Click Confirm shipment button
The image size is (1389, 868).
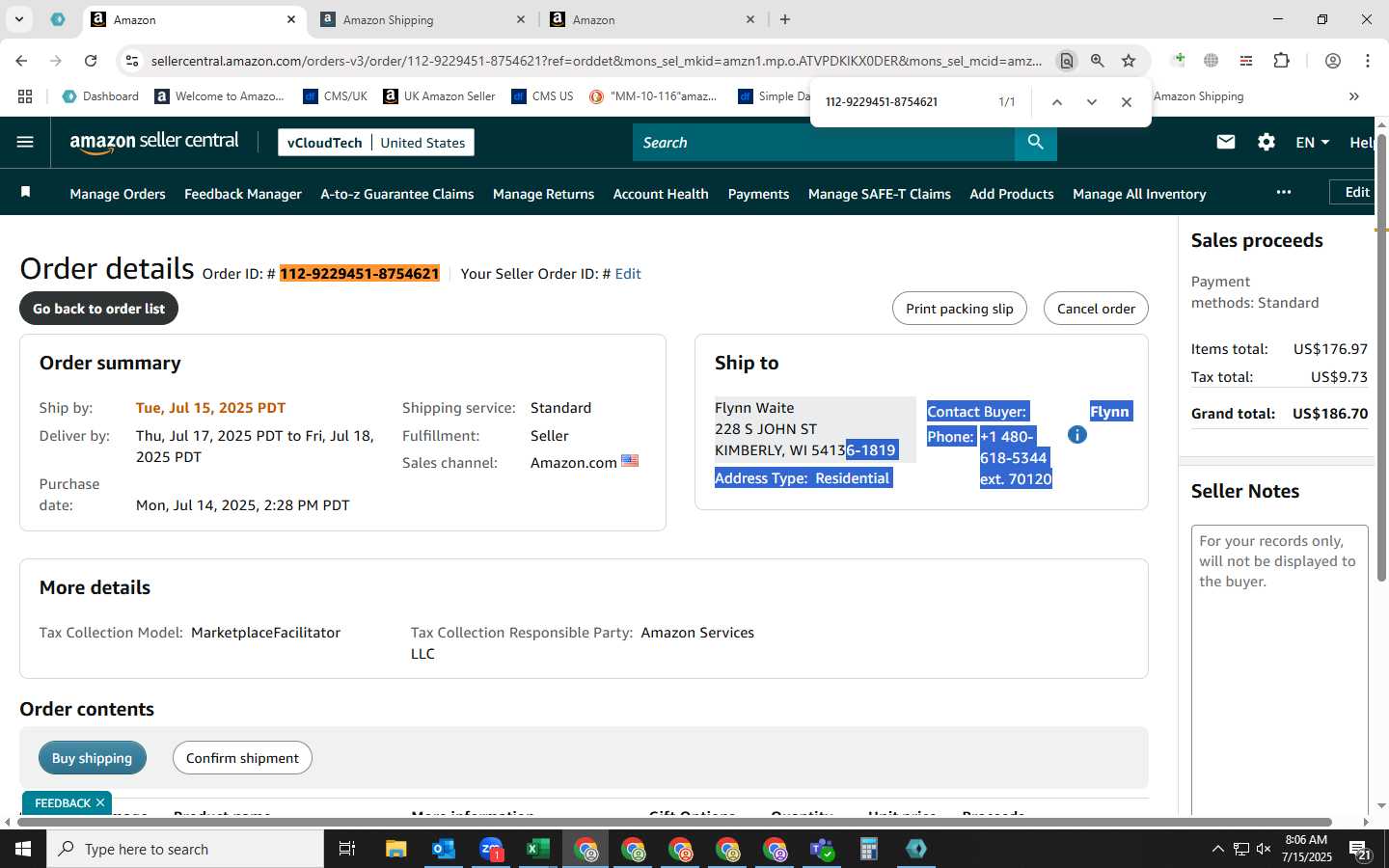242,758
